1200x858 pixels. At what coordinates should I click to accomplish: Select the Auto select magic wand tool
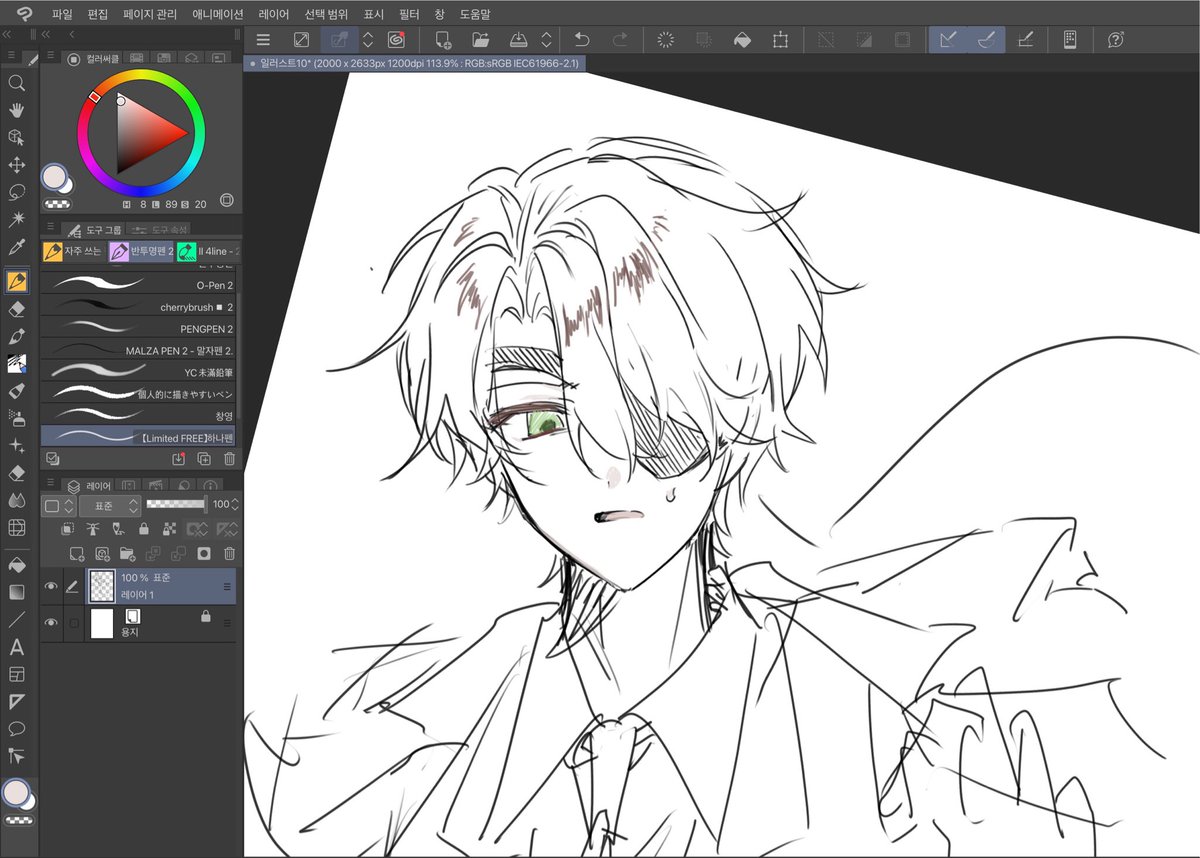[x=17, y=219]
